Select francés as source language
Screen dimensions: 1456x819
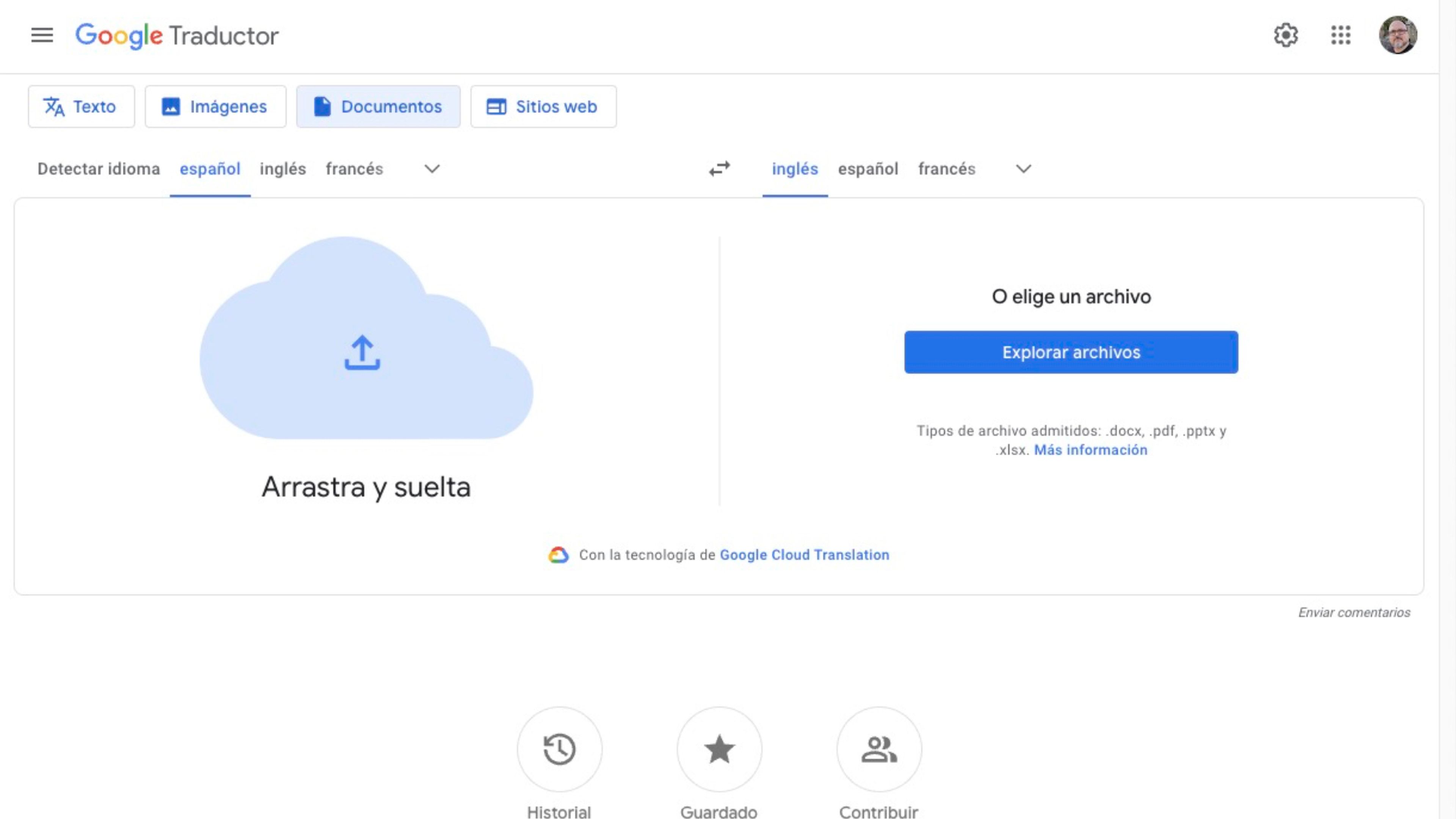[355, 169]
